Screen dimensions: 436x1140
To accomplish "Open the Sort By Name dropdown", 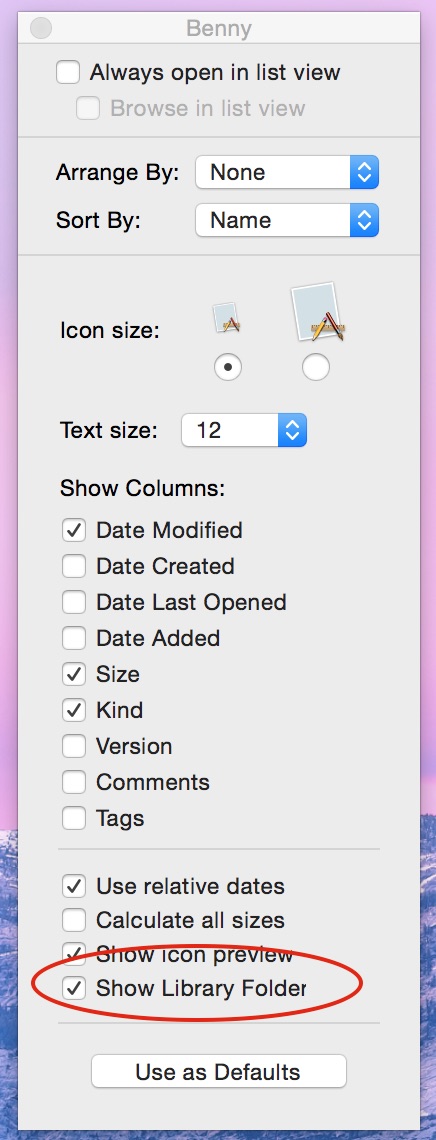I will [x=287, y=220].
